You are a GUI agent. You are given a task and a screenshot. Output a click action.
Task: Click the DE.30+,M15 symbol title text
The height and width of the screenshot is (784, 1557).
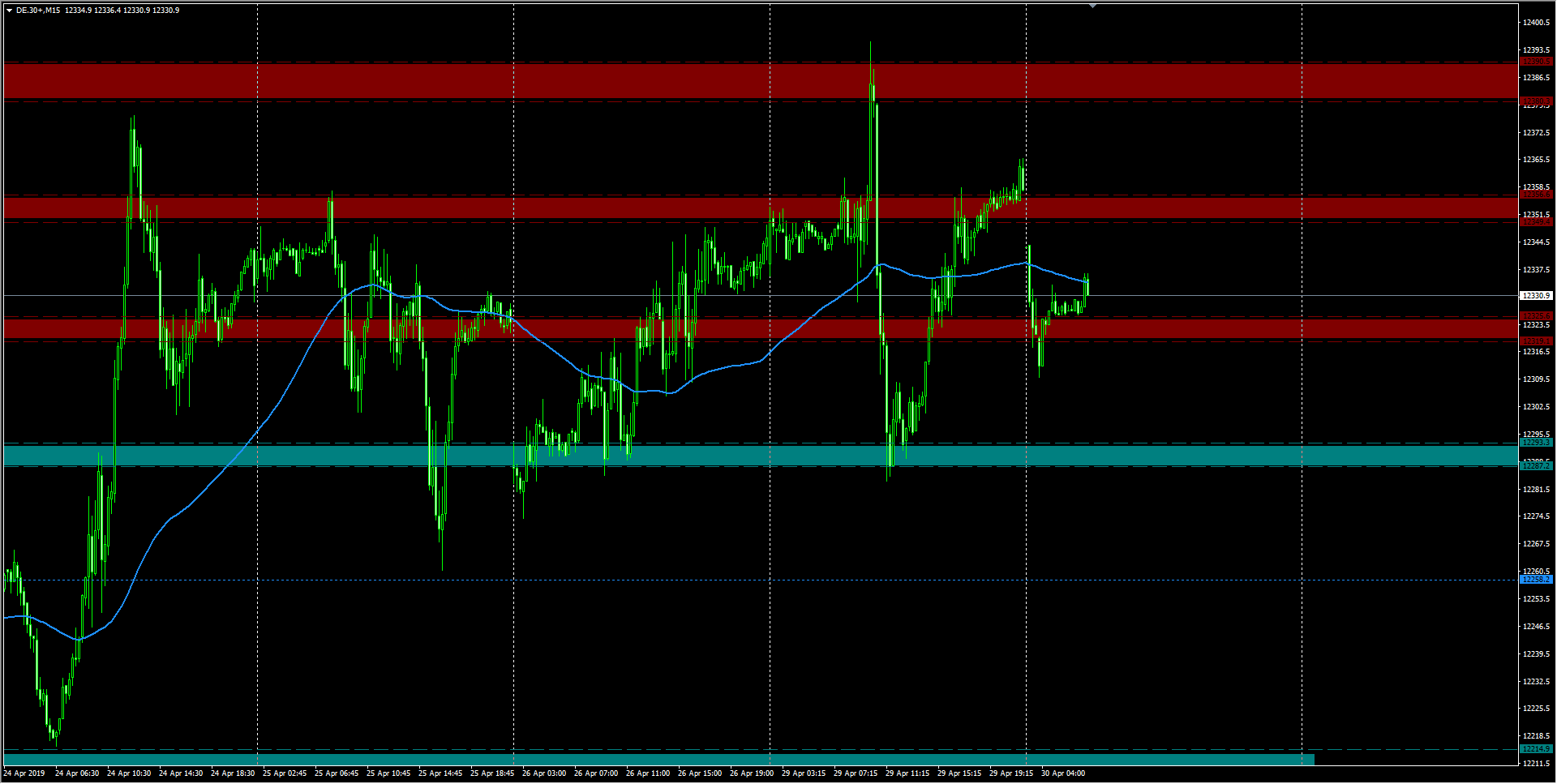click(38, 11)
